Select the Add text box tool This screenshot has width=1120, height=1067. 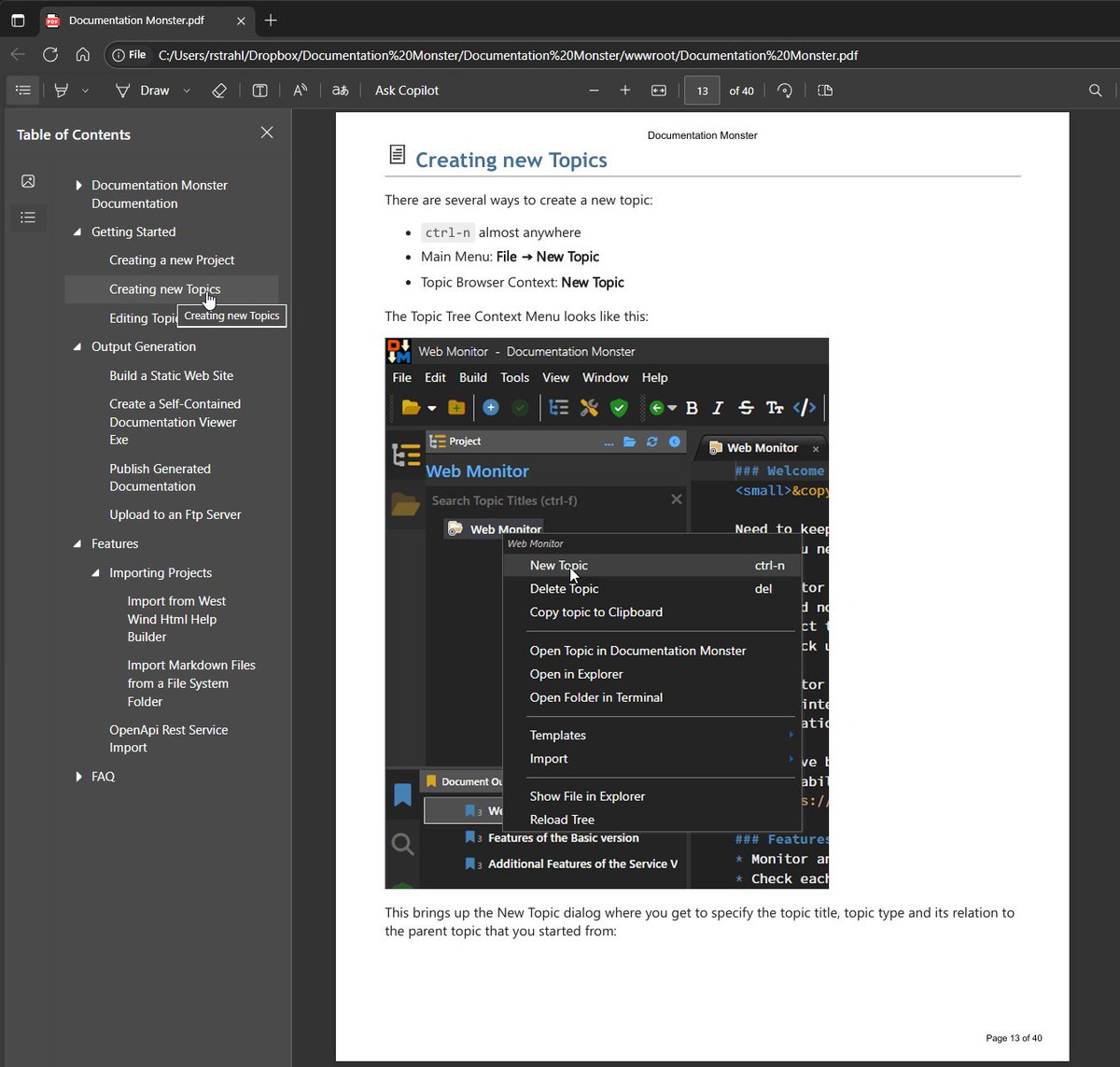click(259, 91)
